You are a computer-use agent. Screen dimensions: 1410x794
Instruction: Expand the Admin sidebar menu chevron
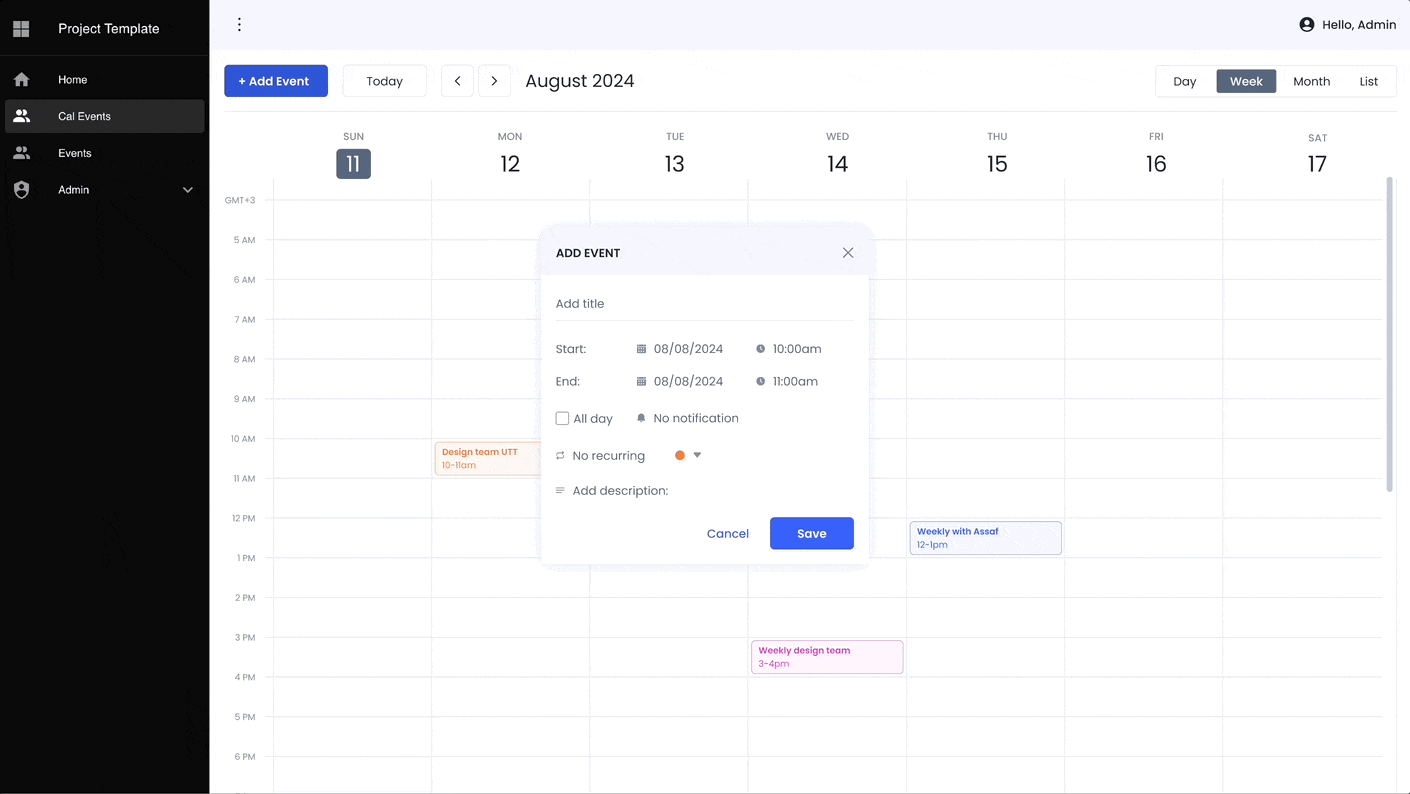187,190
